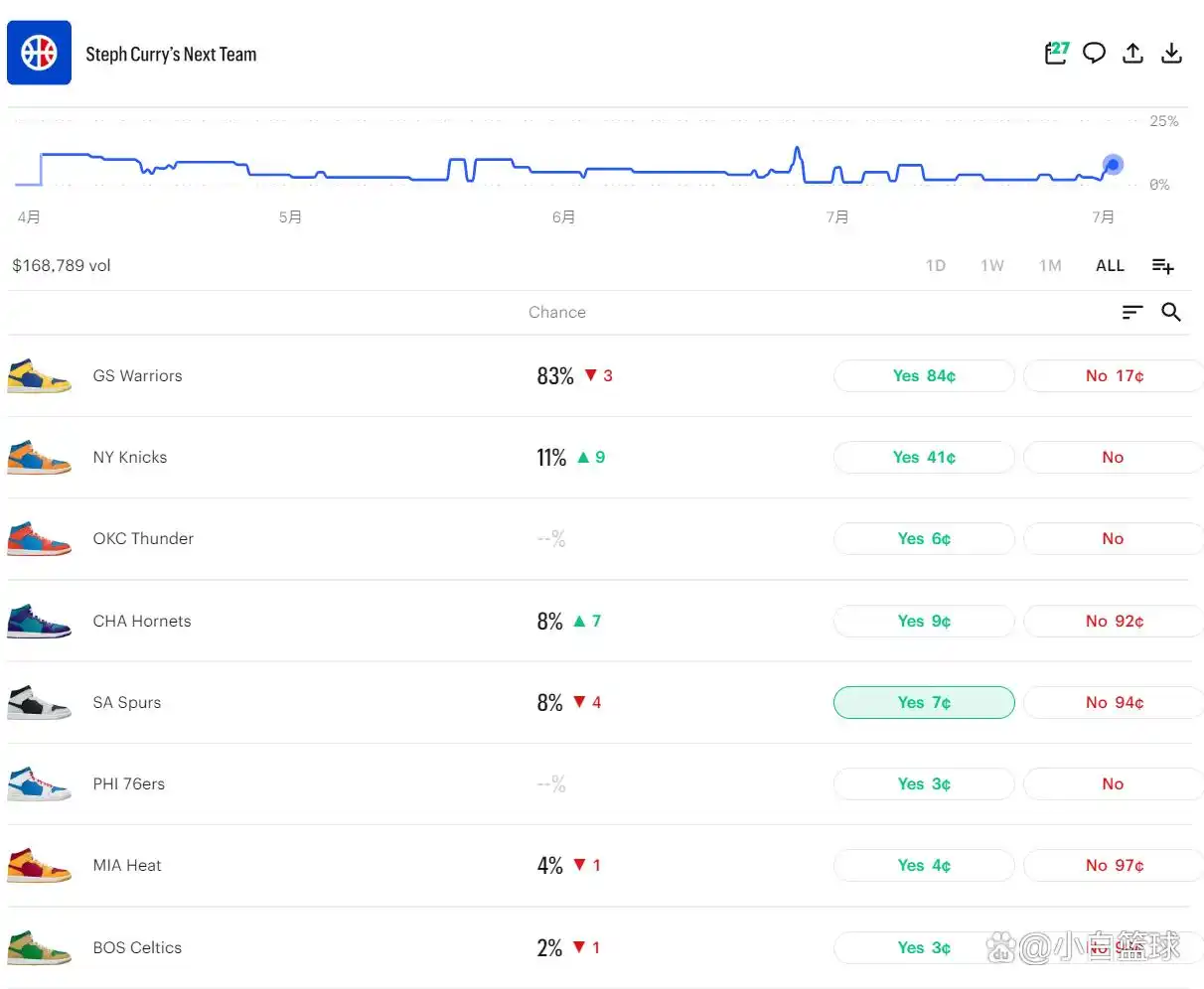The image size is (1204, 989).
Task: Click the OKC Thunder team name
Action: (x=143, y=538)
